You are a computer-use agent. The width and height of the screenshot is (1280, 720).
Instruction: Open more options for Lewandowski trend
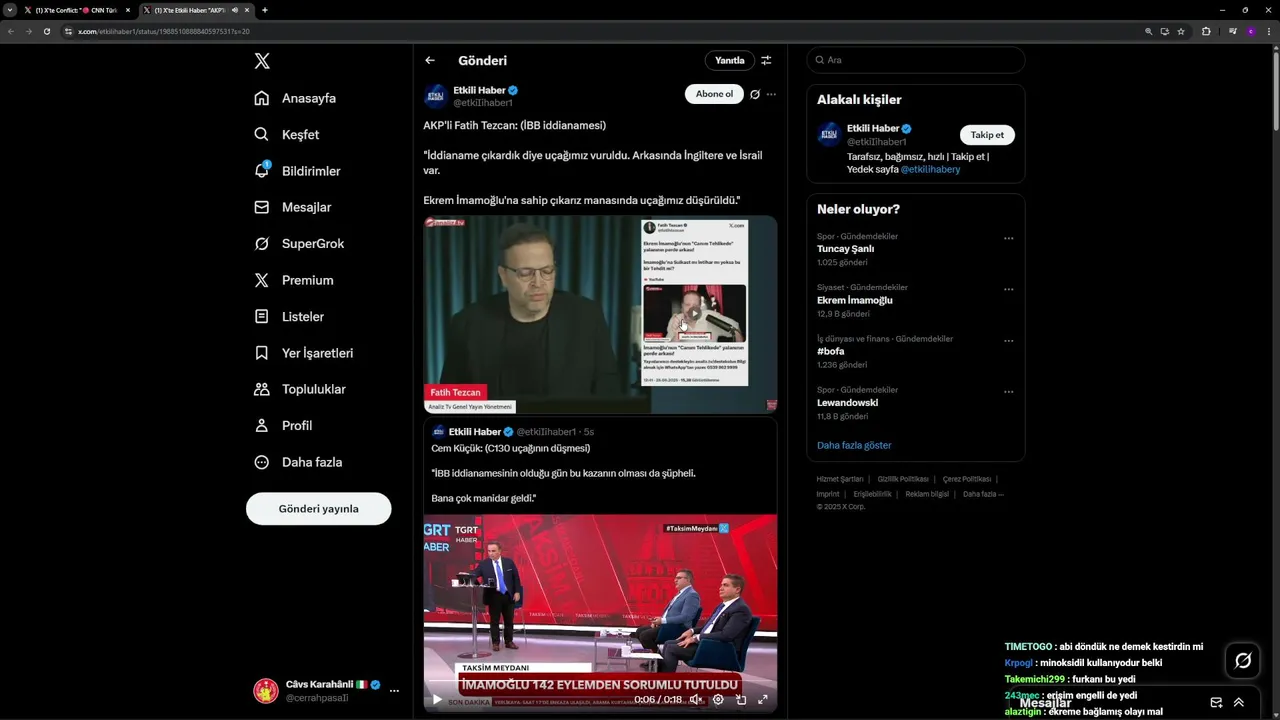coord(1008,391)
